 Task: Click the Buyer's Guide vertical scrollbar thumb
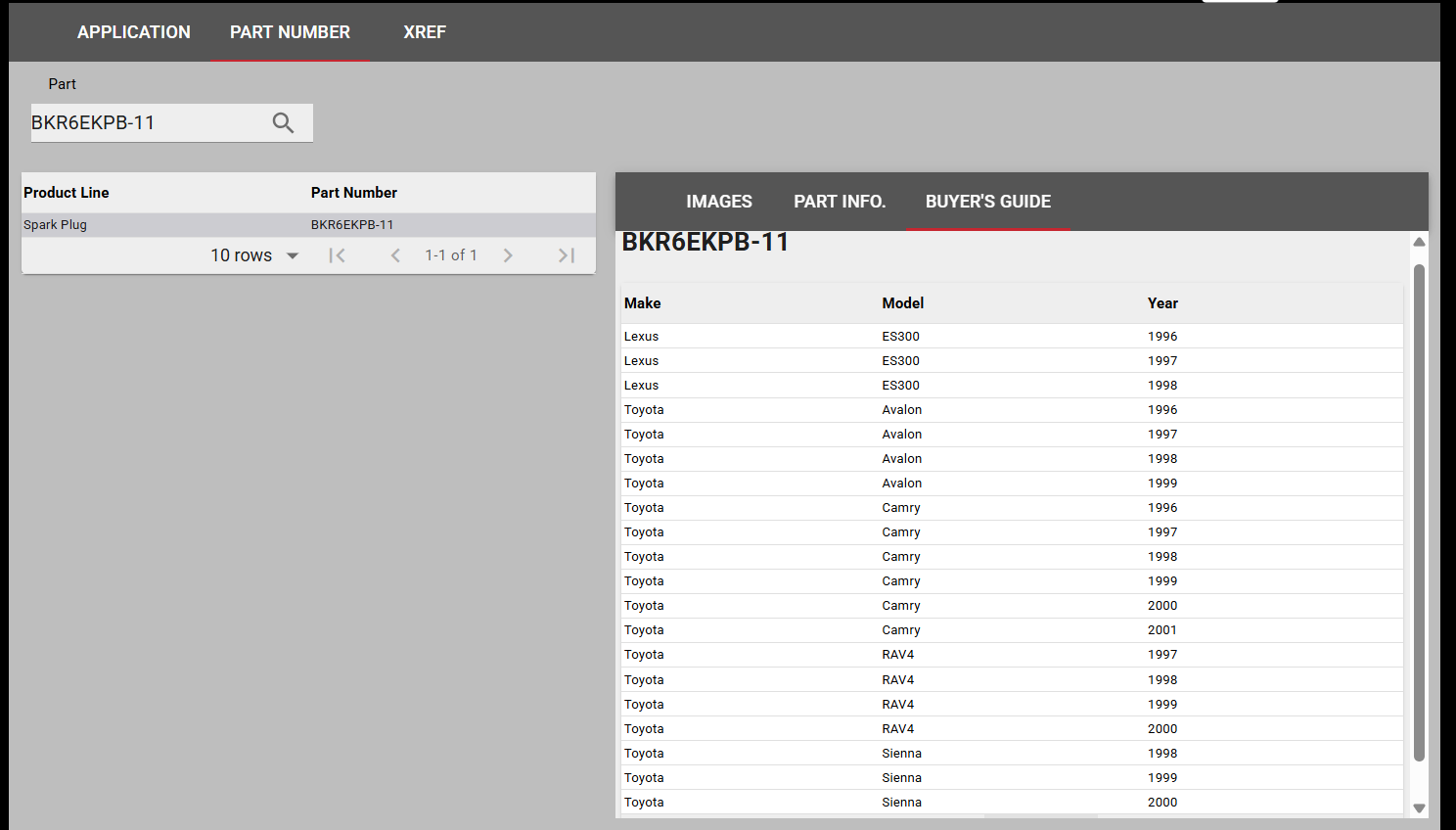1419,512
